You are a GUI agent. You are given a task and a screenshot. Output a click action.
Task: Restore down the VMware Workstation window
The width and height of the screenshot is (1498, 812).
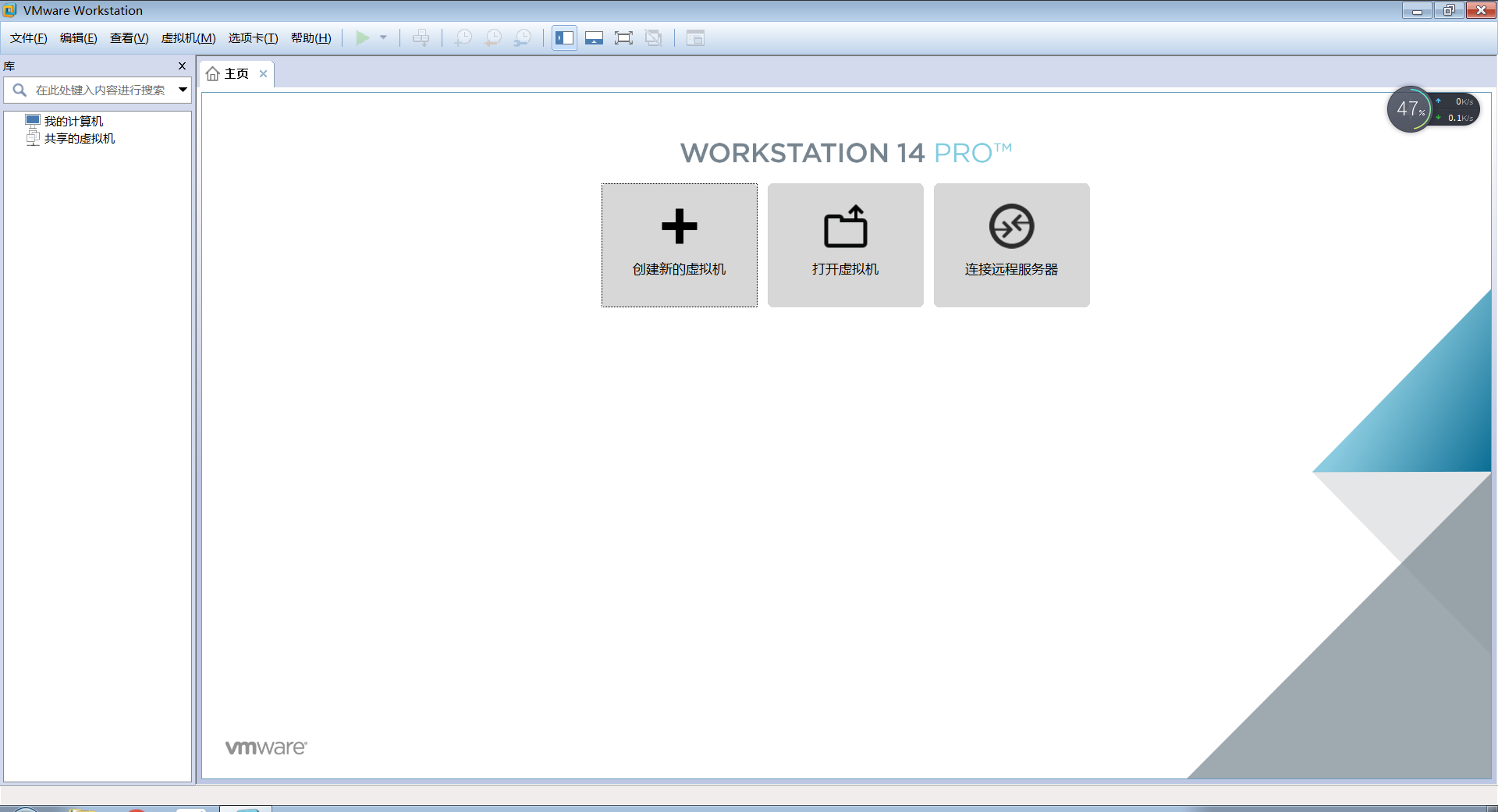[1449, 10]
